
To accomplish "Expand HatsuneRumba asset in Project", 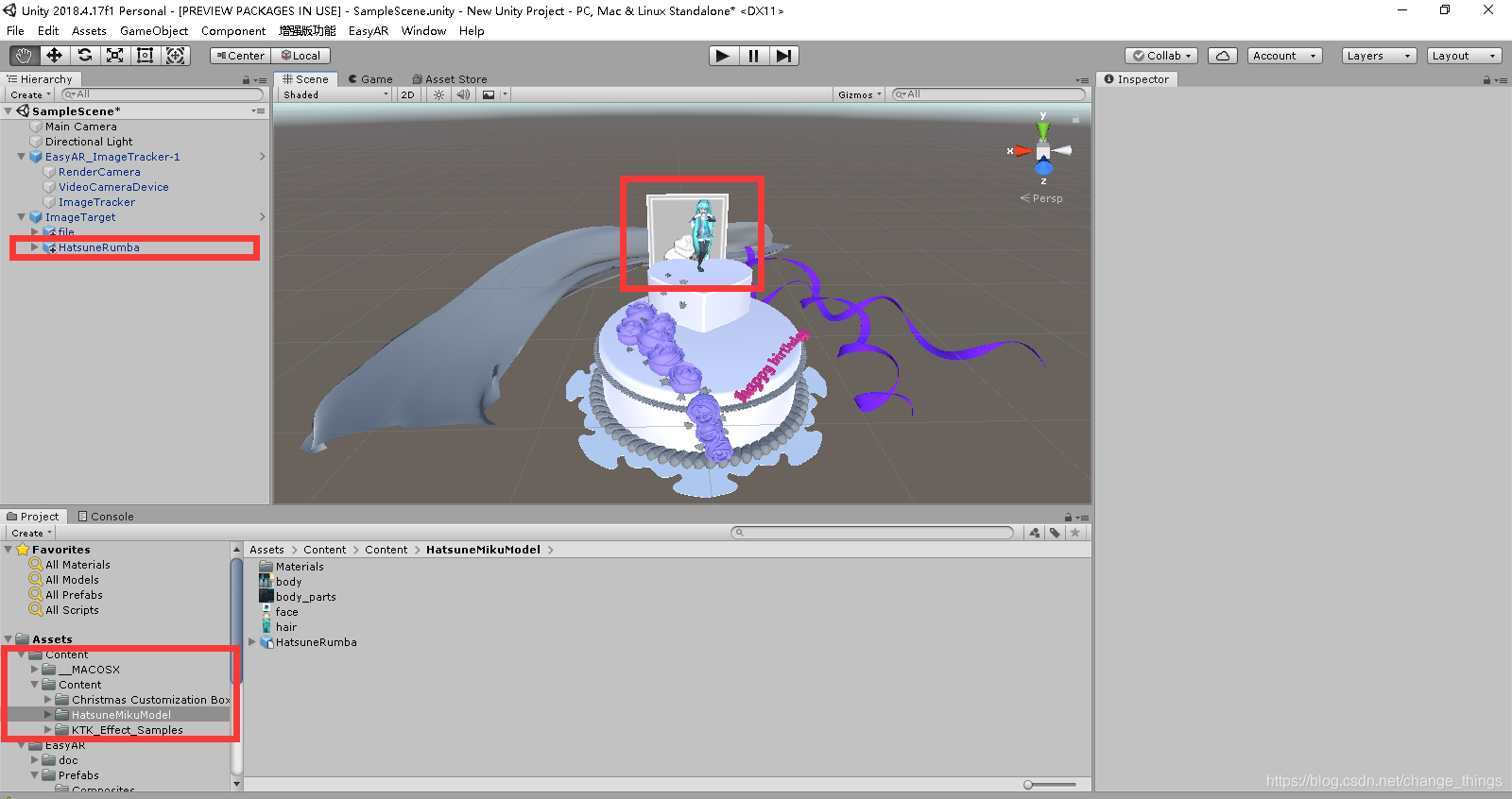I will click(x=252, y=642).
